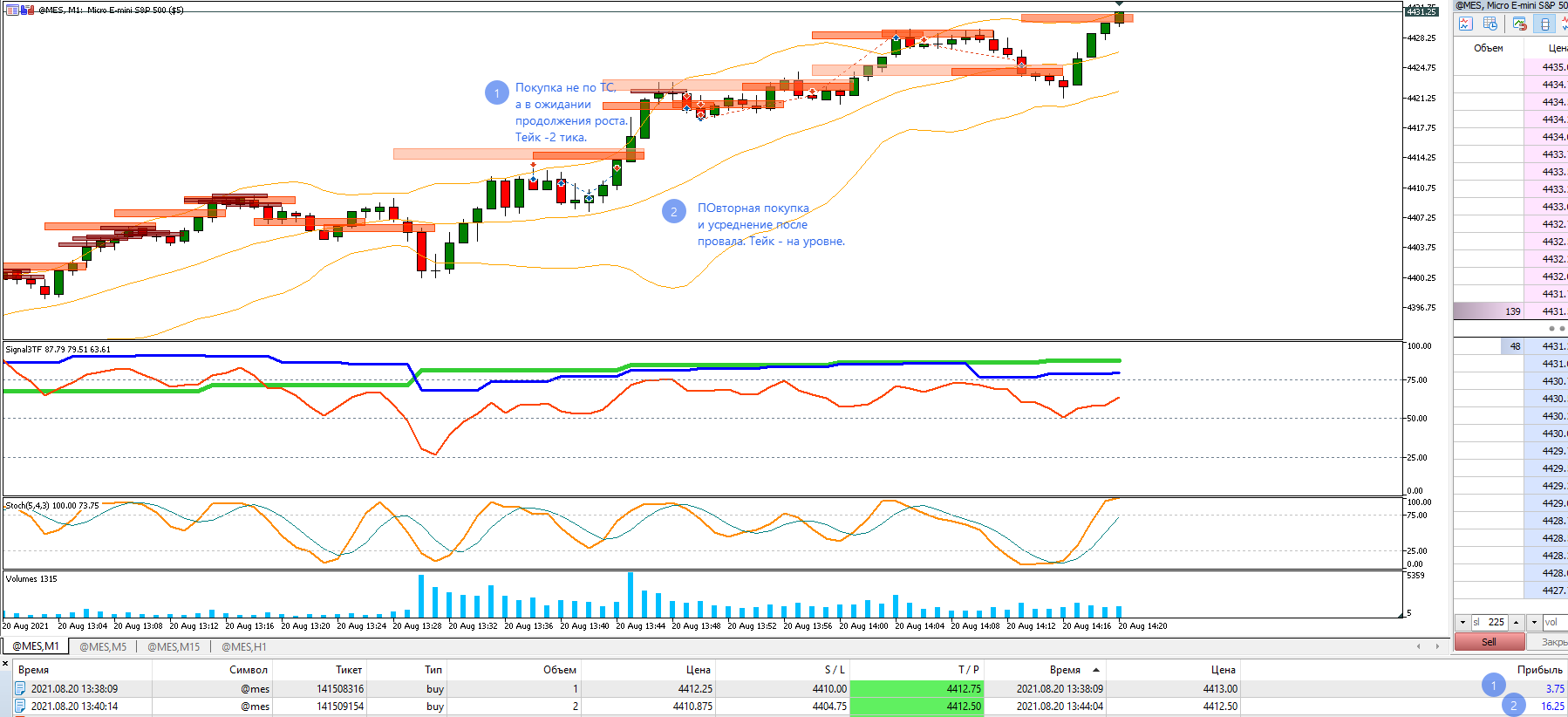1568x717 pixels.
Task: Increase the sl value with up arrow
Action: pyautogui.click(x=1517, y=622)
